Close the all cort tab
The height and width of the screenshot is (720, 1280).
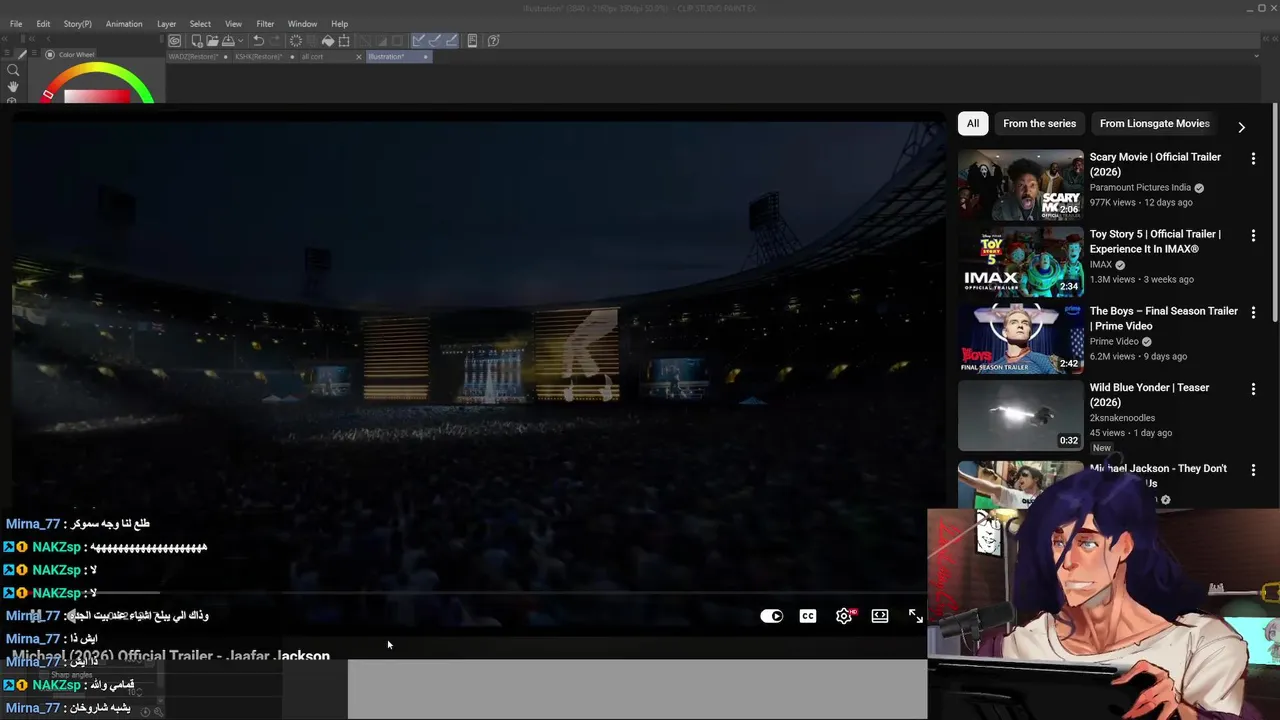359,57
